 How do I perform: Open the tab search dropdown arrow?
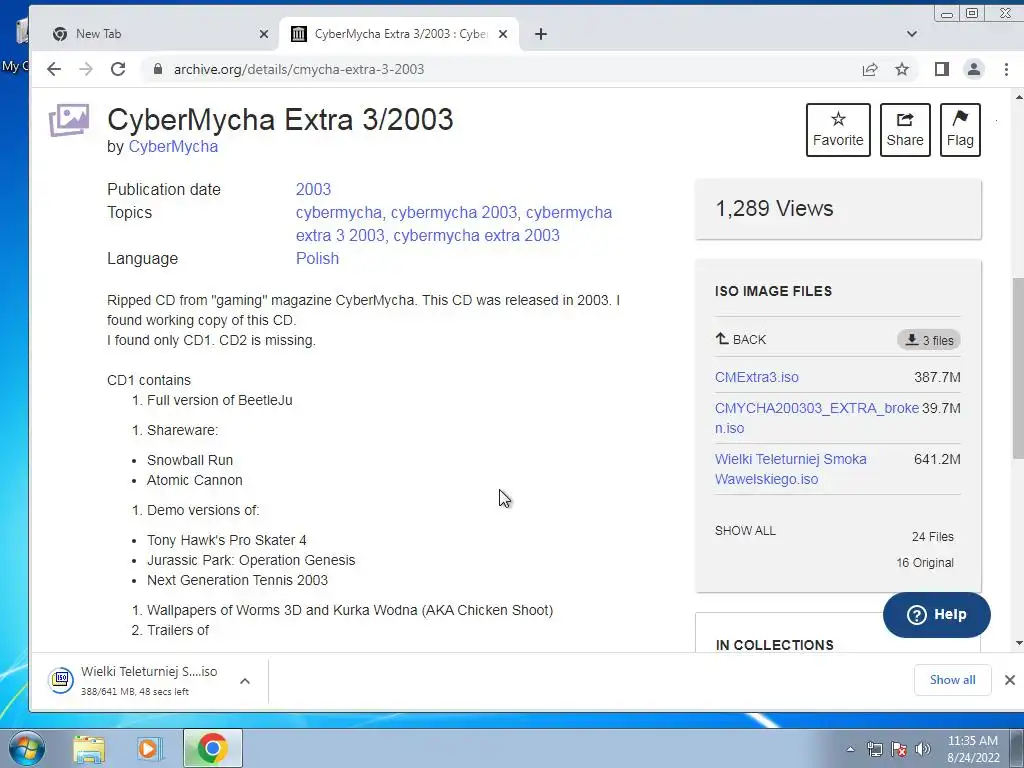[912, 34]
